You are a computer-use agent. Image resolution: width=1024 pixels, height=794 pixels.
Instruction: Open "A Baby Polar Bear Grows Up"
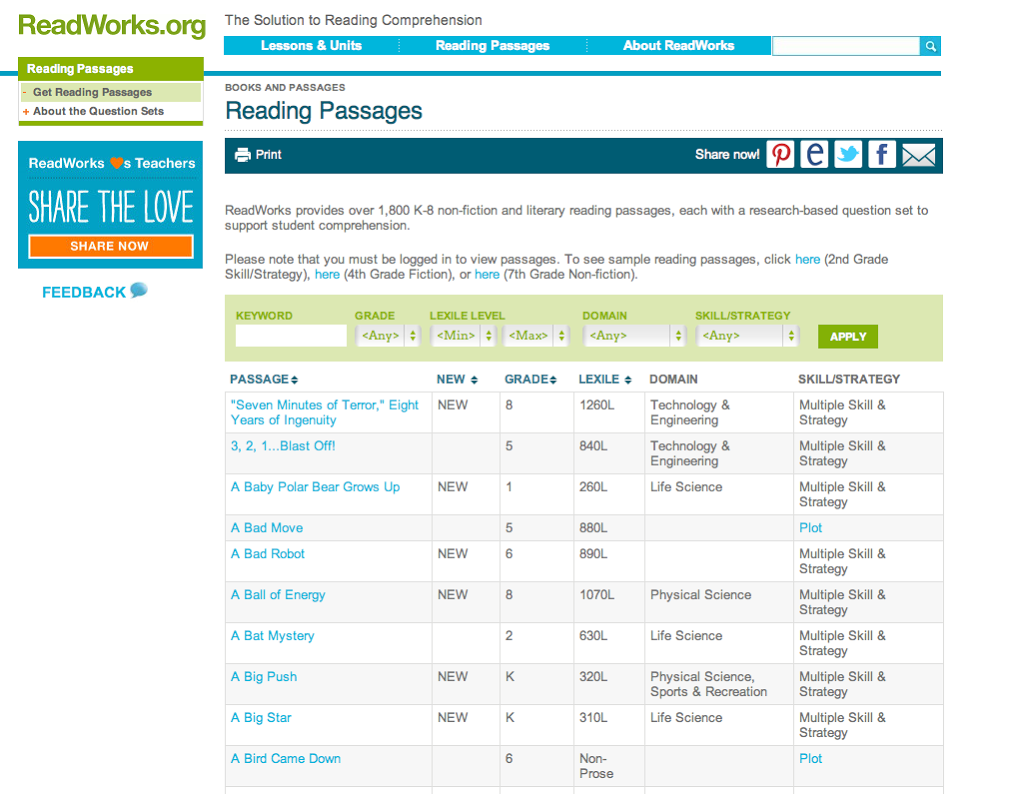click(x=315, y=487)
